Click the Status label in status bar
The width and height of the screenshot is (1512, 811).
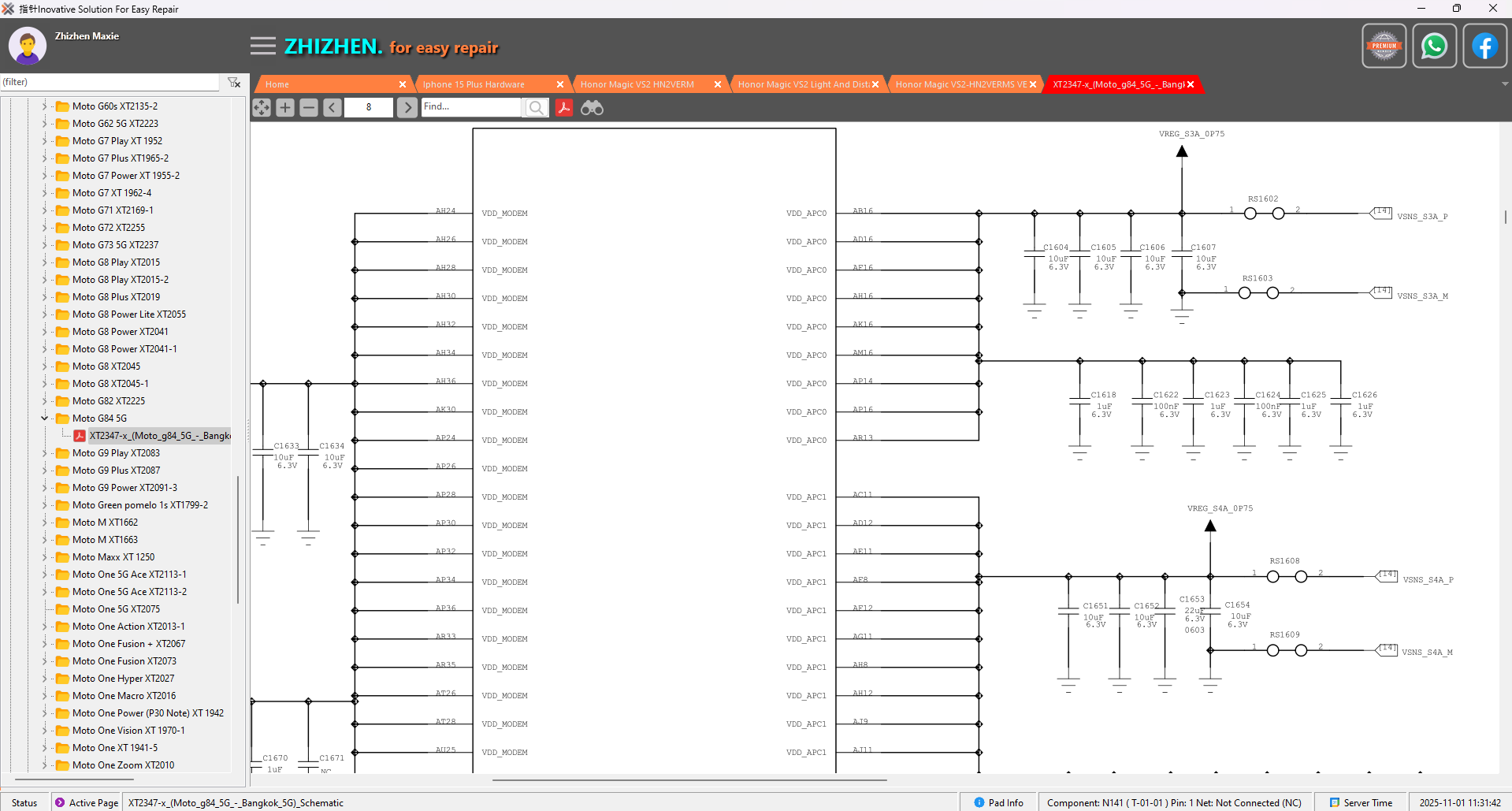click(24, 802)
